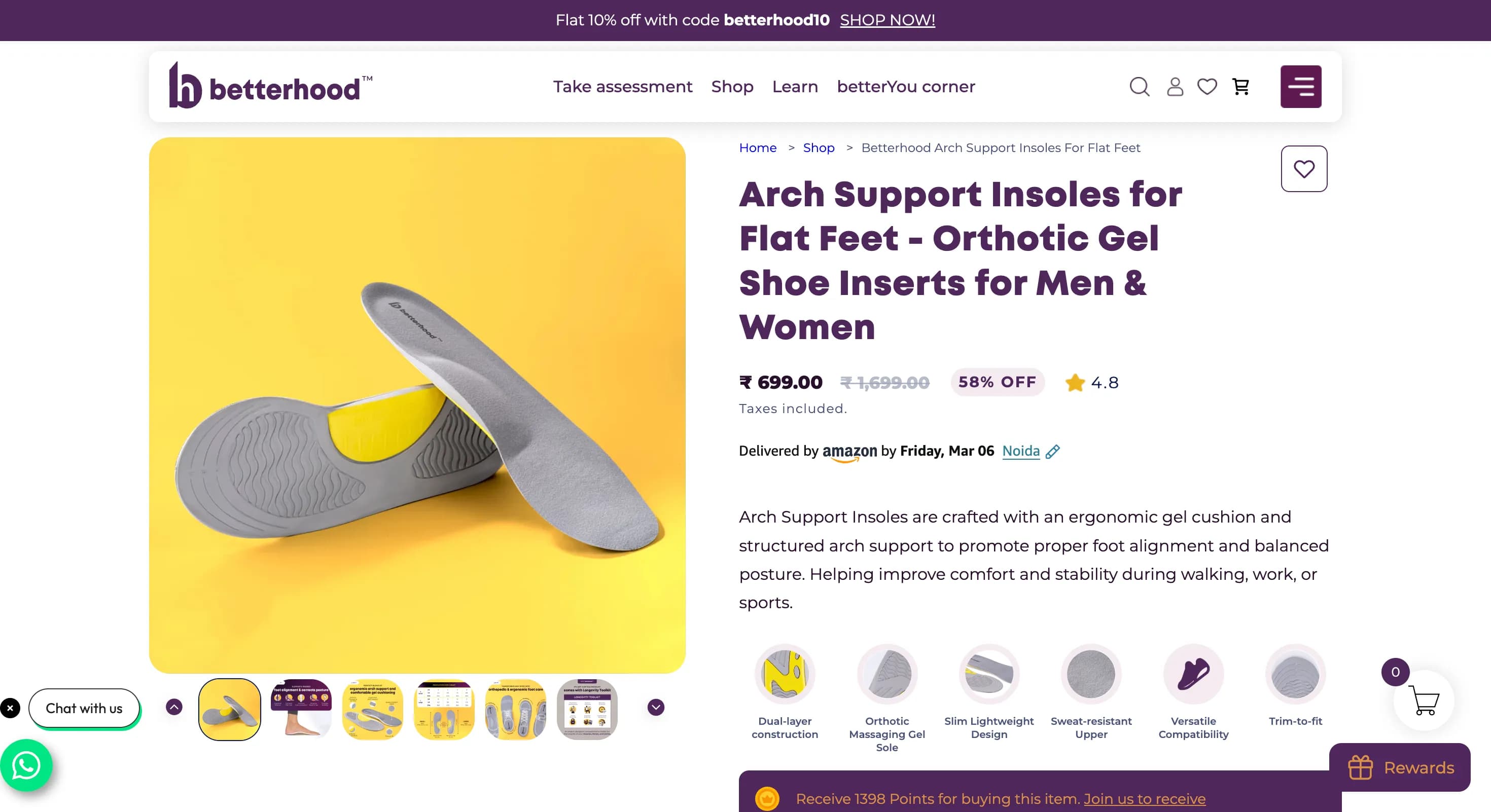Click the user account icon
This screenshot has width=1491, height=812.
pos(1175,87)
